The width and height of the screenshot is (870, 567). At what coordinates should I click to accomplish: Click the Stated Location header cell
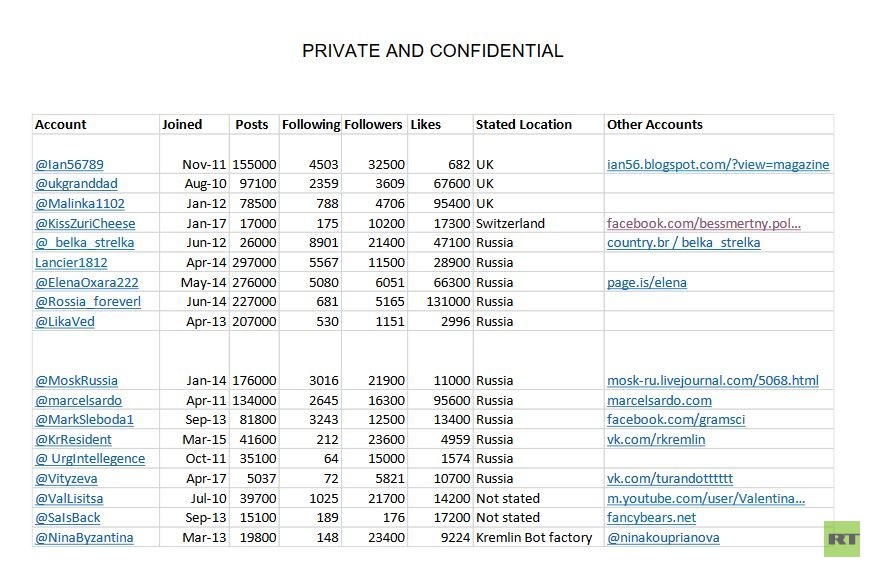(524, 125)
